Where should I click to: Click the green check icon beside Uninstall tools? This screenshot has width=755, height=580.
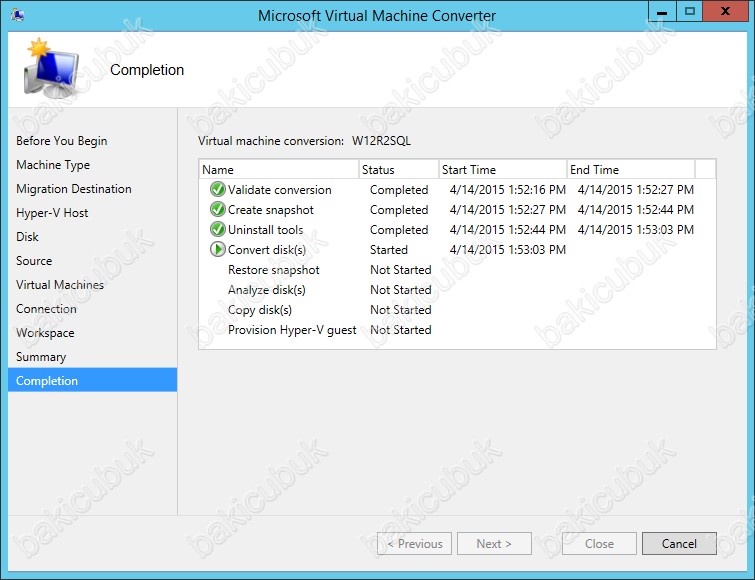[218, 229]
